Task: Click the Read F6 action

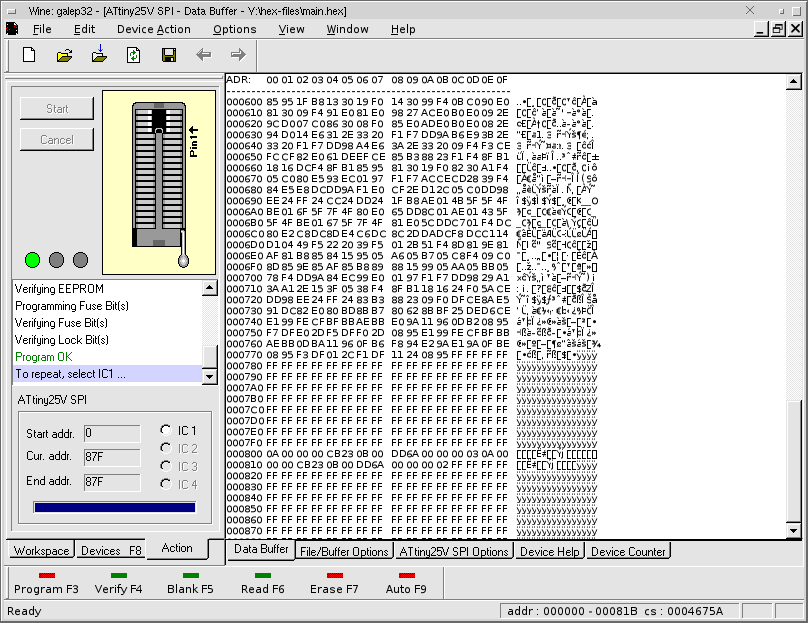Action: click(263, 583)
